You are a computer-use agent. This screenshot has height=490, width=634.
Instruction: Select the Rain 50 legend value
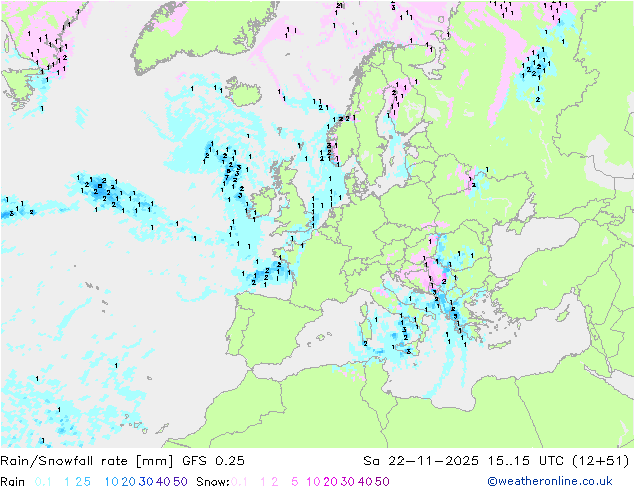point(180,482)
